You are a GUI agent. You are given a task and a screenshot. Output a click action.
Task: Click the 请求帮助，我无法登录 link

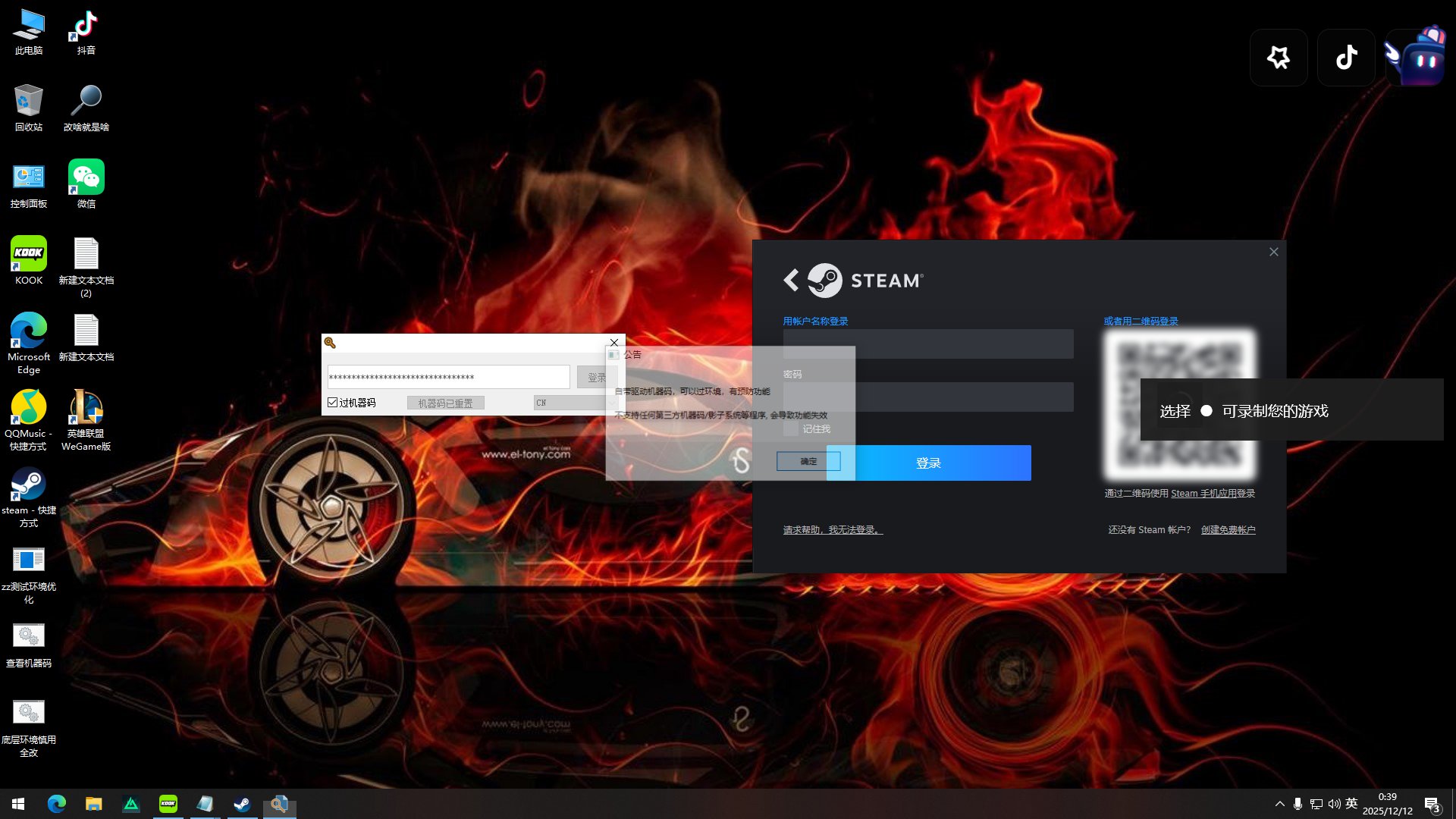pos(833,530)
